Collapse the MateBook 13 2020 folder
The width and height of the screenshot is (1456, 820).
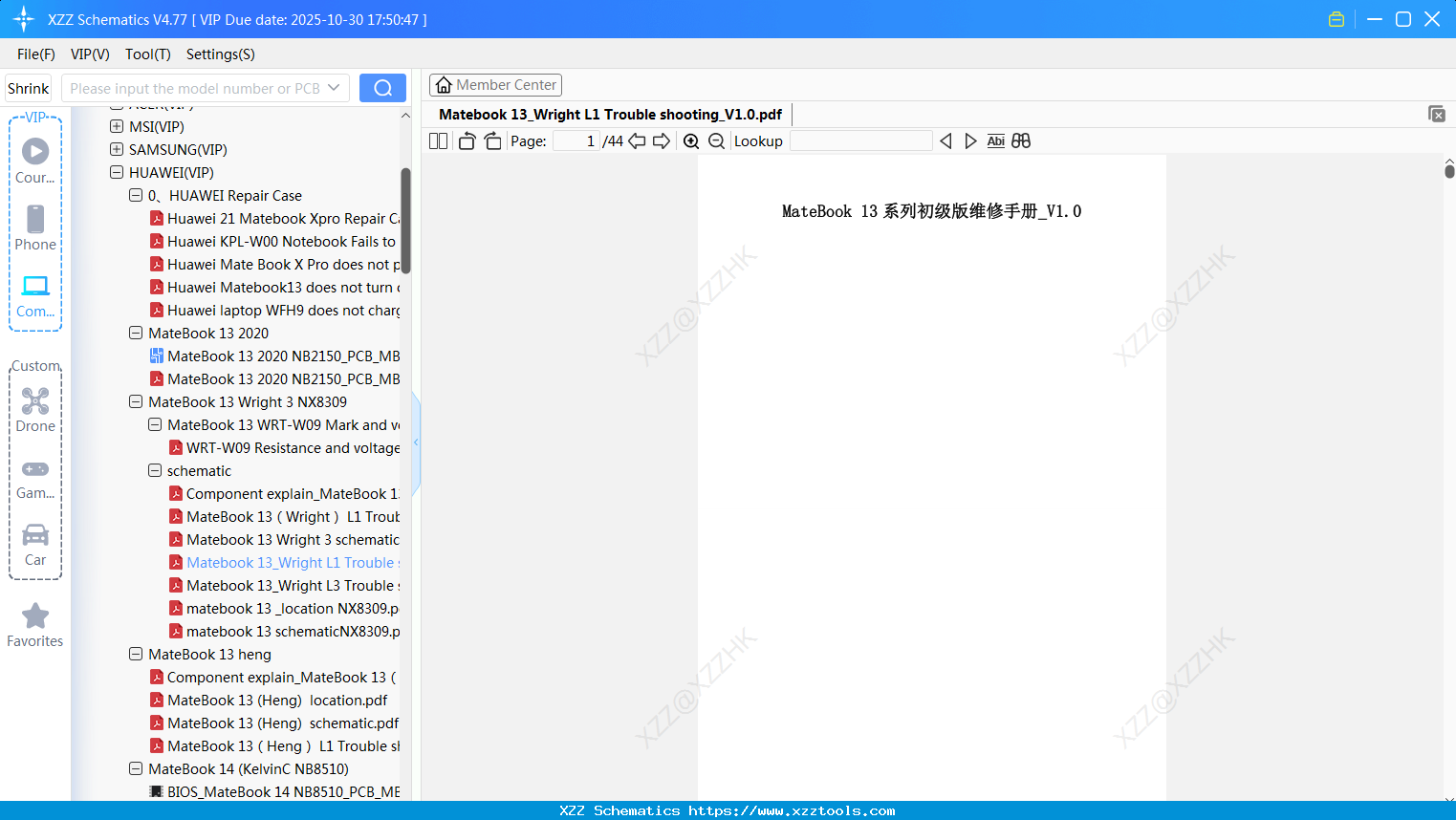[136, 333]
